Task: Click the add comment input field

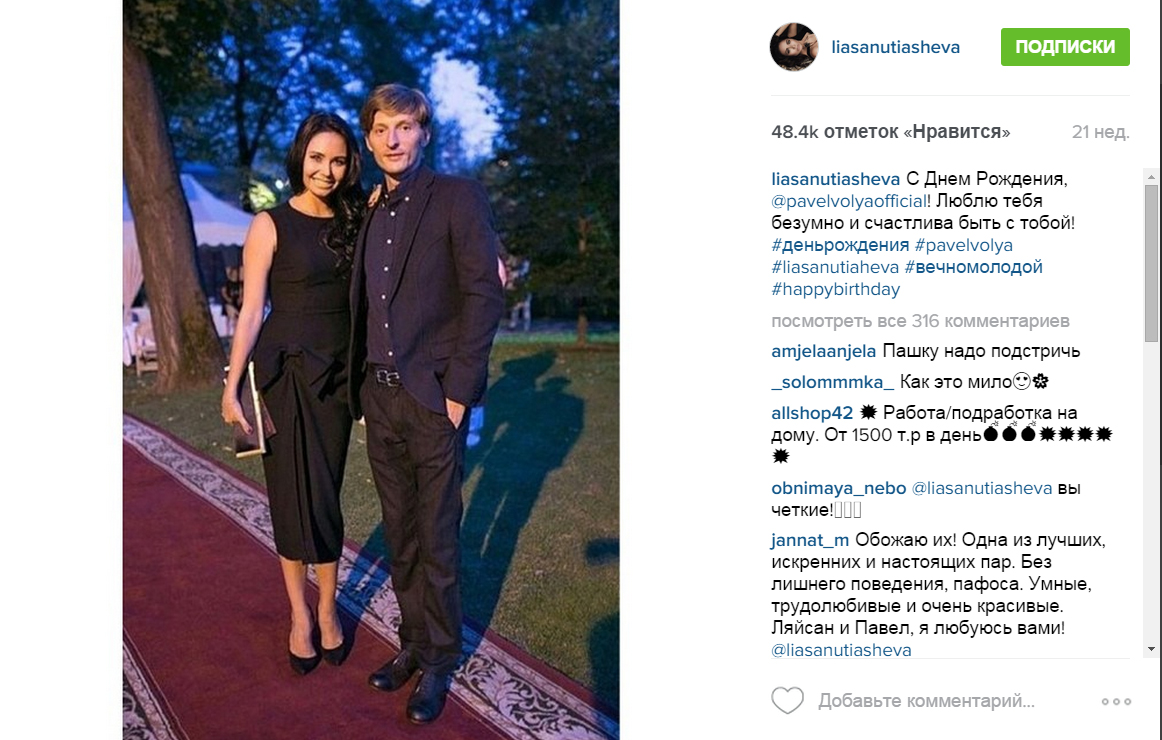Action: tap(926, 701)
